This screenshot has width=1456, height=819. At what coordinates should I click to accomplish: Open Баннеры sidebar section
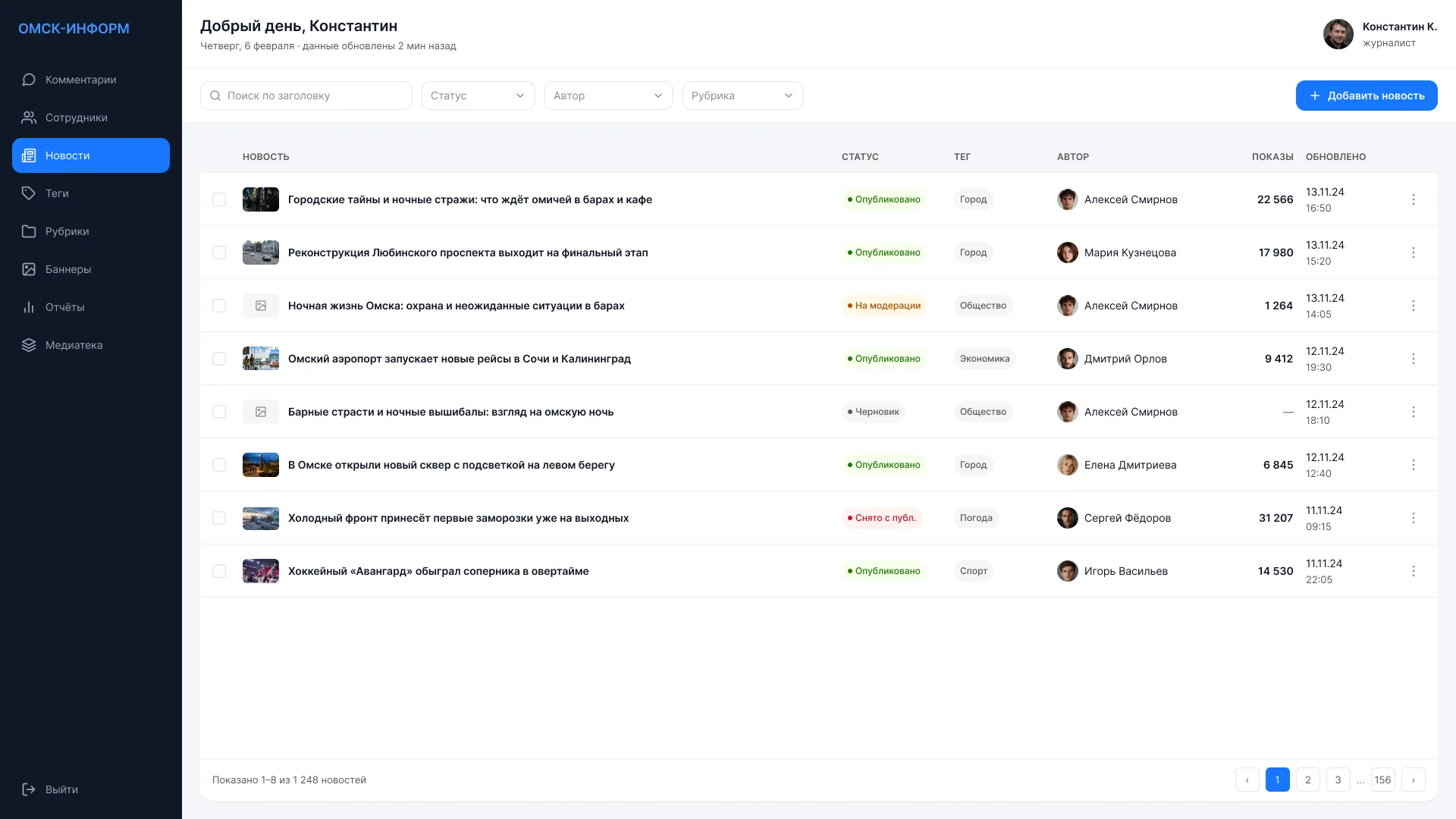[x=91, y=269]
